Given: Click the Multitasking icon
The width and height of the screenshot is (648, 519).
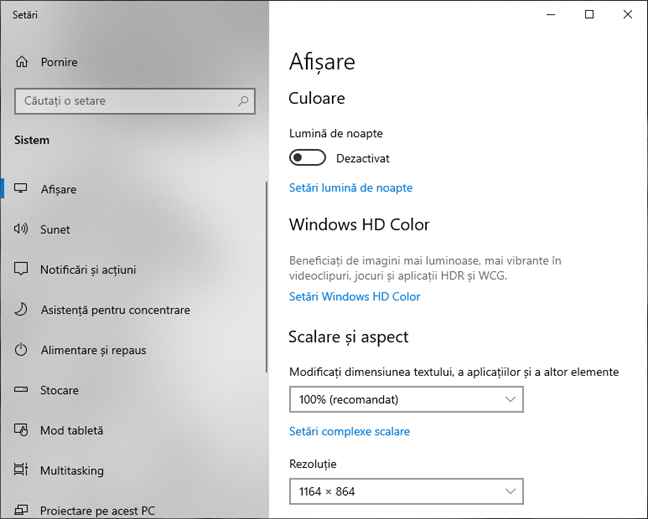Looking at the screenshot, I should [21, 470].
